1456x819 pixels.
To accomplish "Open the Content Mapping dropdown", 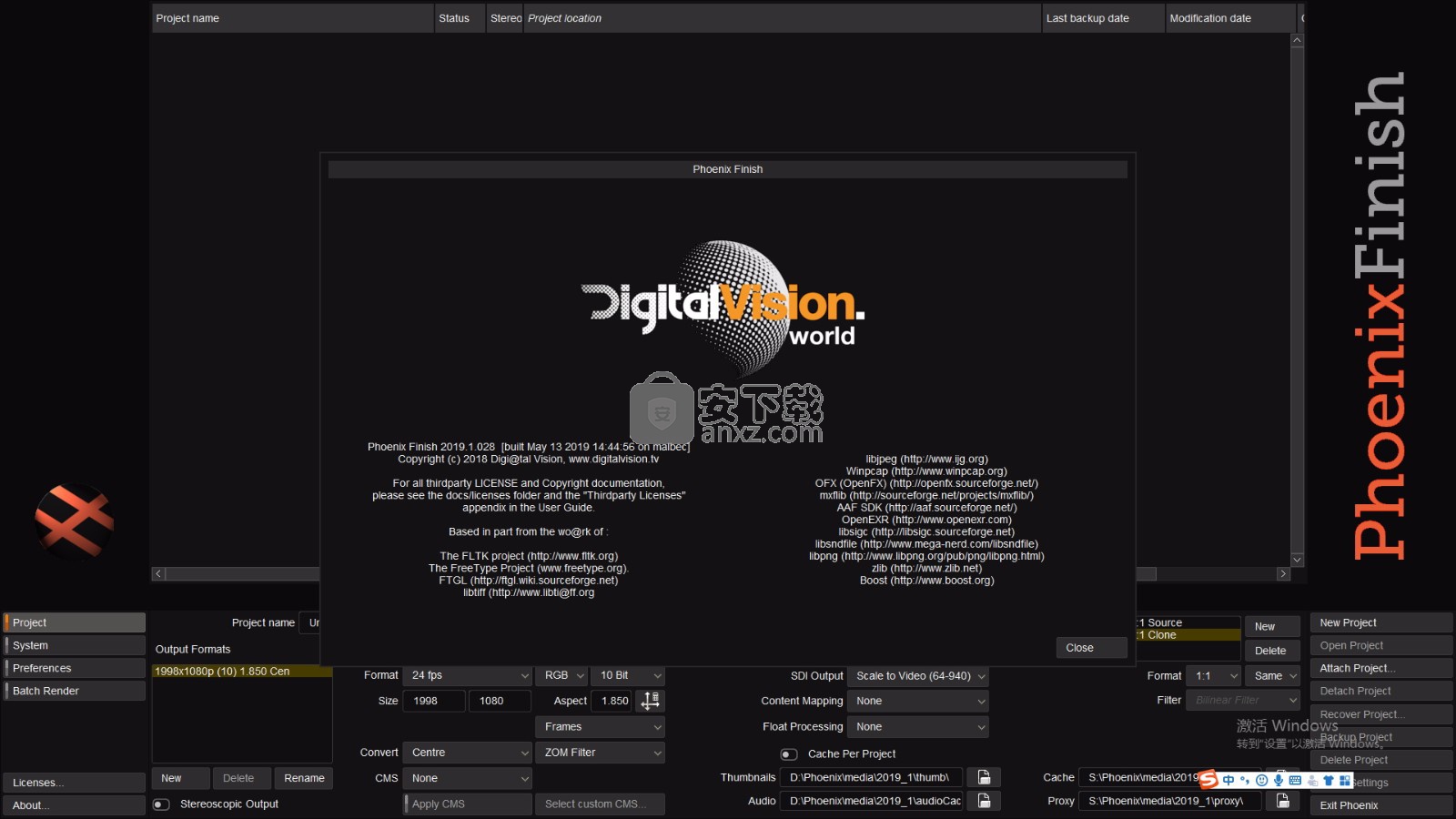I will click(918, 702).
